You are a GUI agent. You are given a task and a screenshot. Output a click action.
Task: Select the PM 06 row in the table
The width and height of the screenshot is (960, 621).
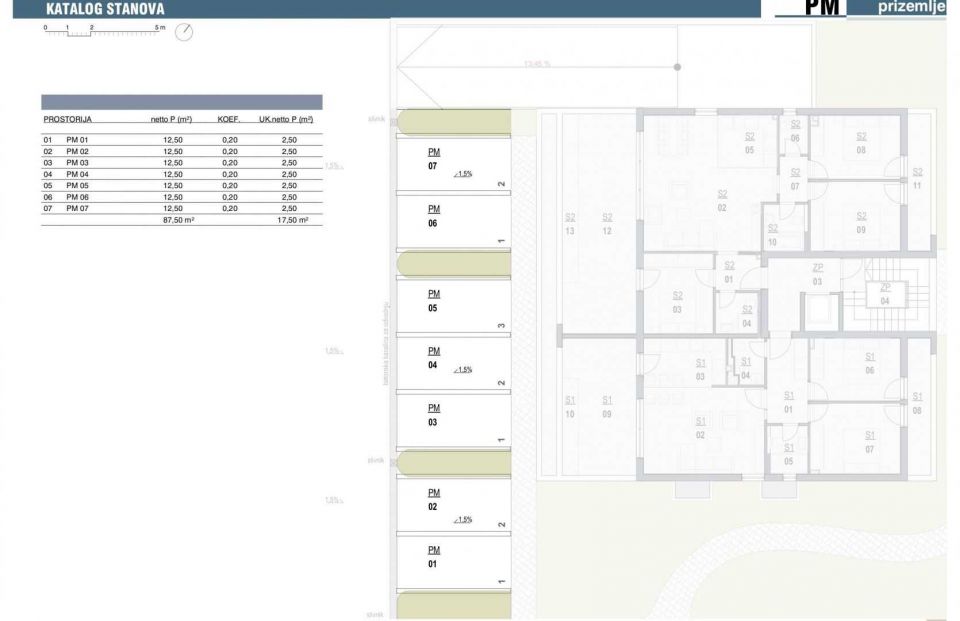point(181,197)
